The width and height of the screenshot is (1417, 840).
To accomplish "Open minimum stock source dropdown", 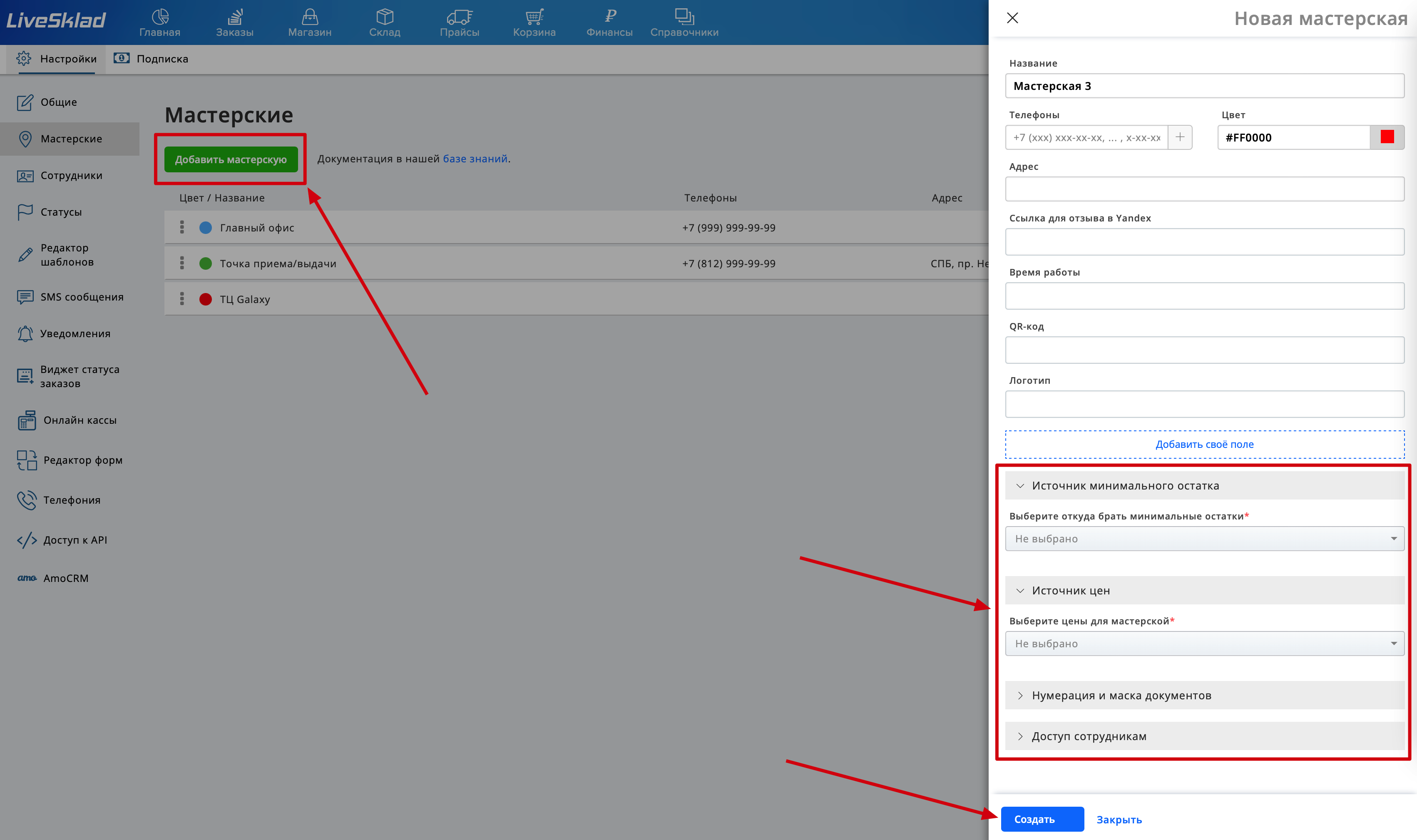I will (x=1204, y=538).
